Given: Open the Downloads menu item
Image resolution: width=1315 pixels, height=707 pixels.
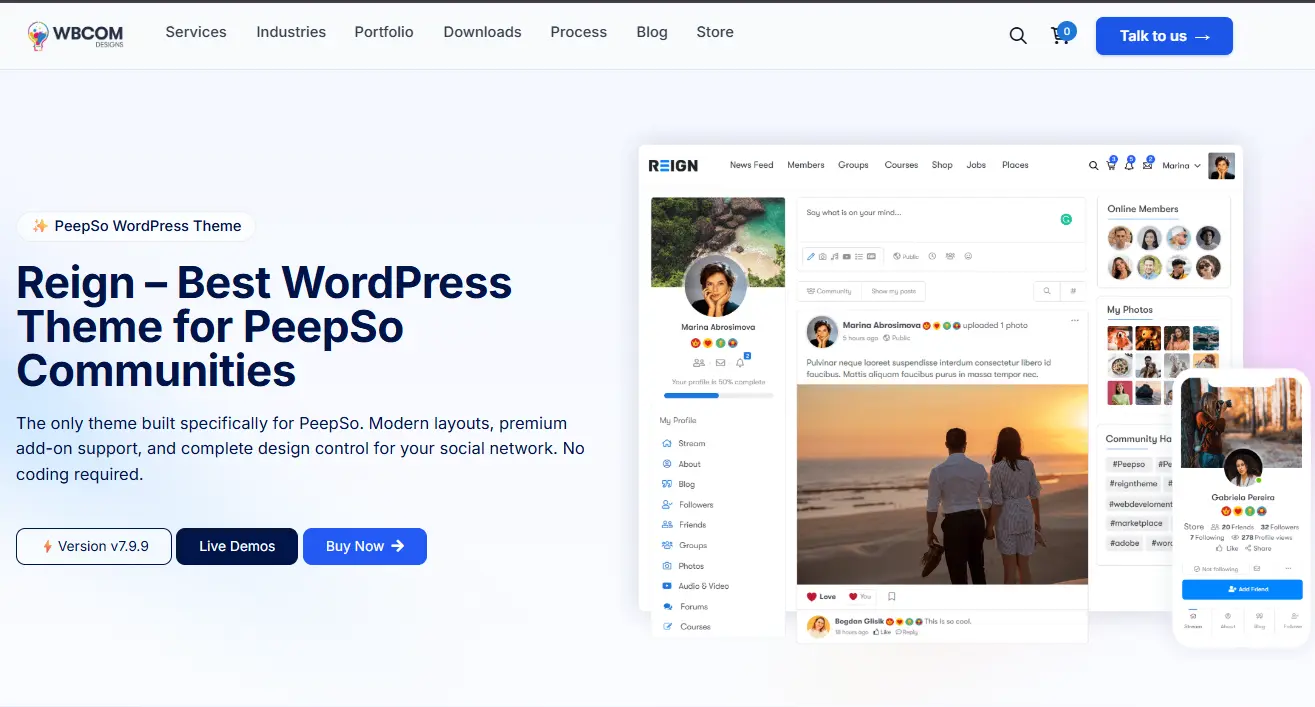Looking at the screenshot, I should pyautogui.click(x=483, y=32).
